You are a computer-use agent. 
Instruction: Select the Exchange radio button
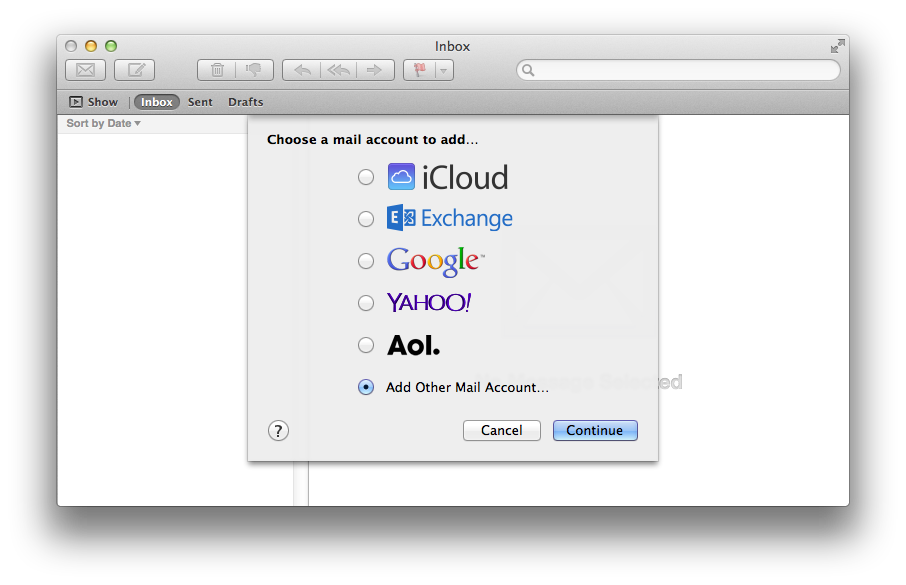coord(366,219)
